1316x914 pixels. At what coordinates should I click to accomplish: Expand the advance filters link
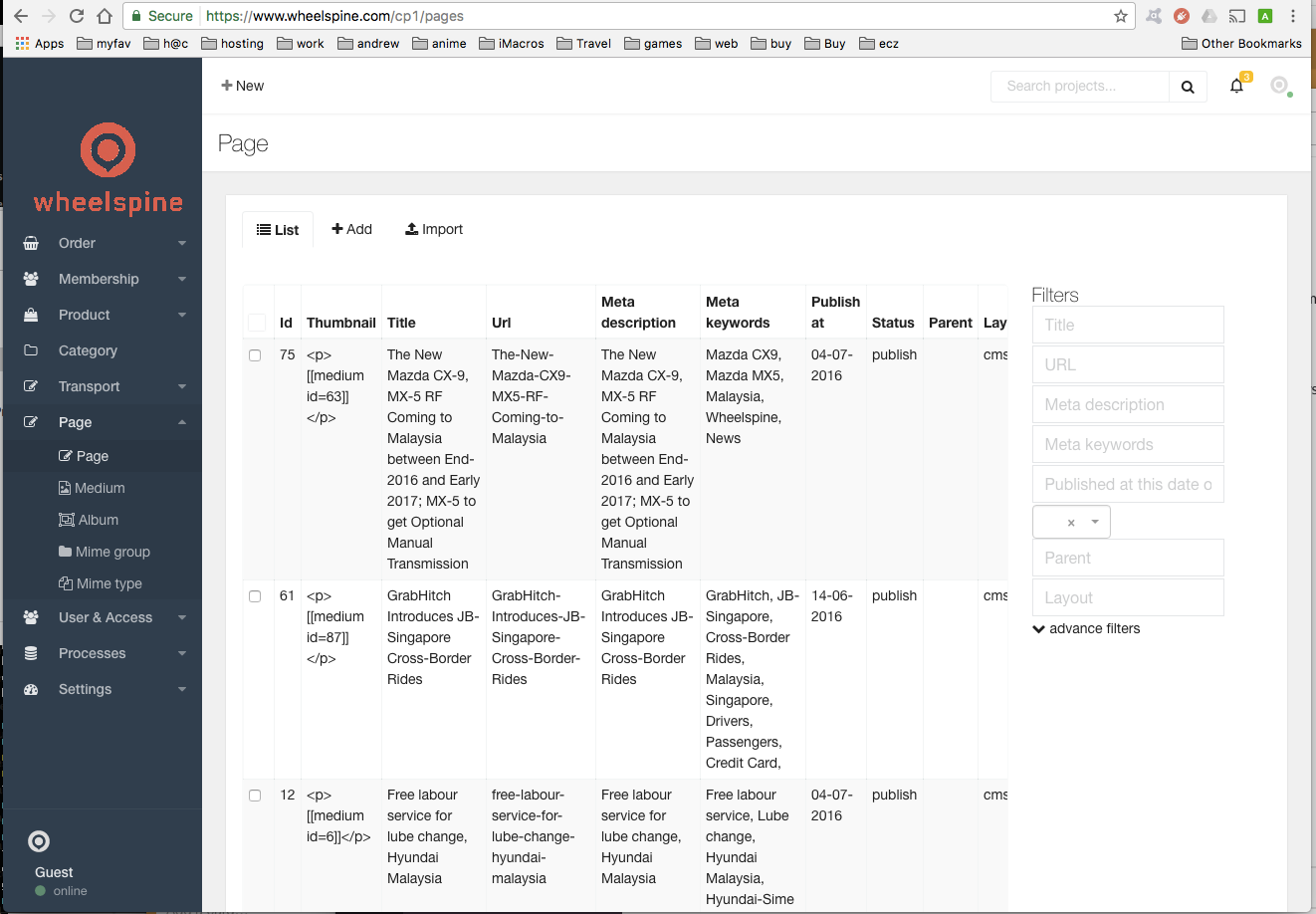pyautogui.click(x=1087, y=628)
